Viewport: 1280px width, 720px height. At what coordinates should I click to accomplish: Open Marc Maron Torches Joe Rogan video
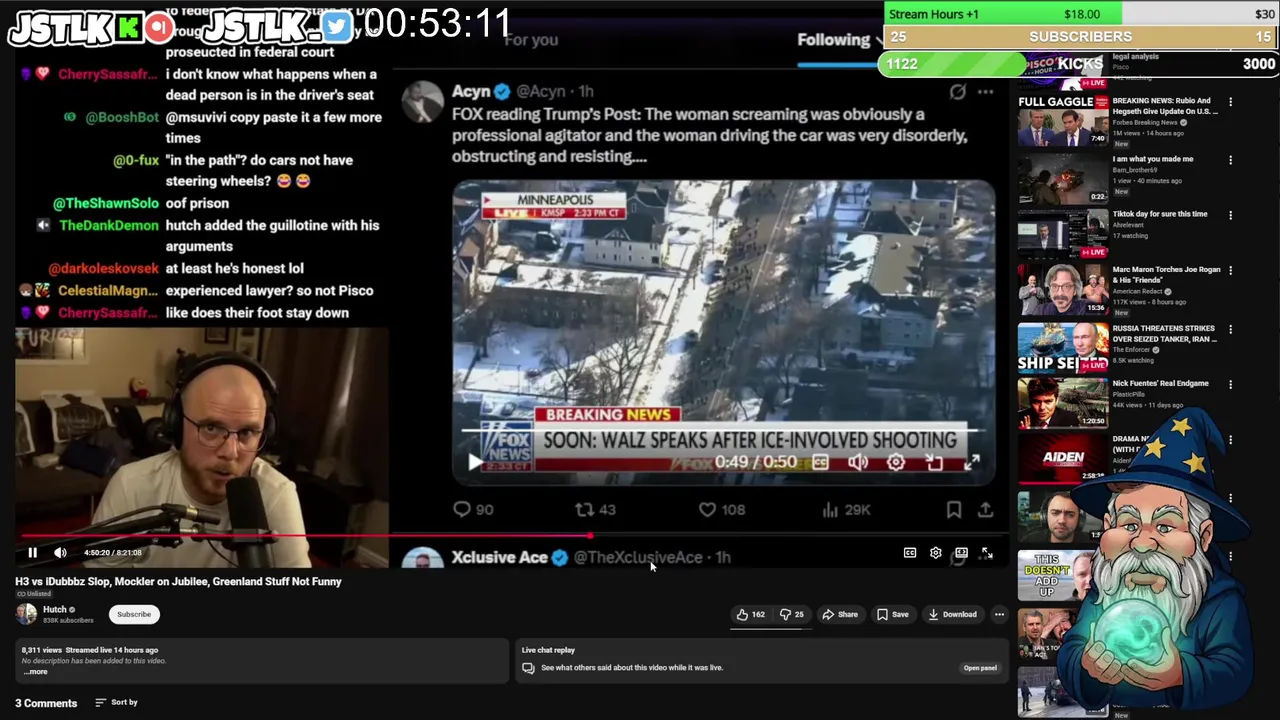(x=1165, y=275)
